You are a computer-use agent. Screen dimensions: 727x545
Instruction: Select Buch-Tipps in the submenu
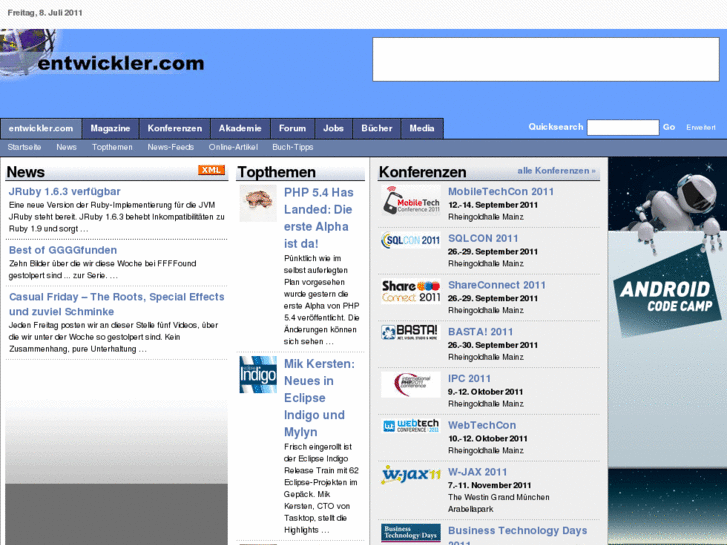[x=293, y=147]
